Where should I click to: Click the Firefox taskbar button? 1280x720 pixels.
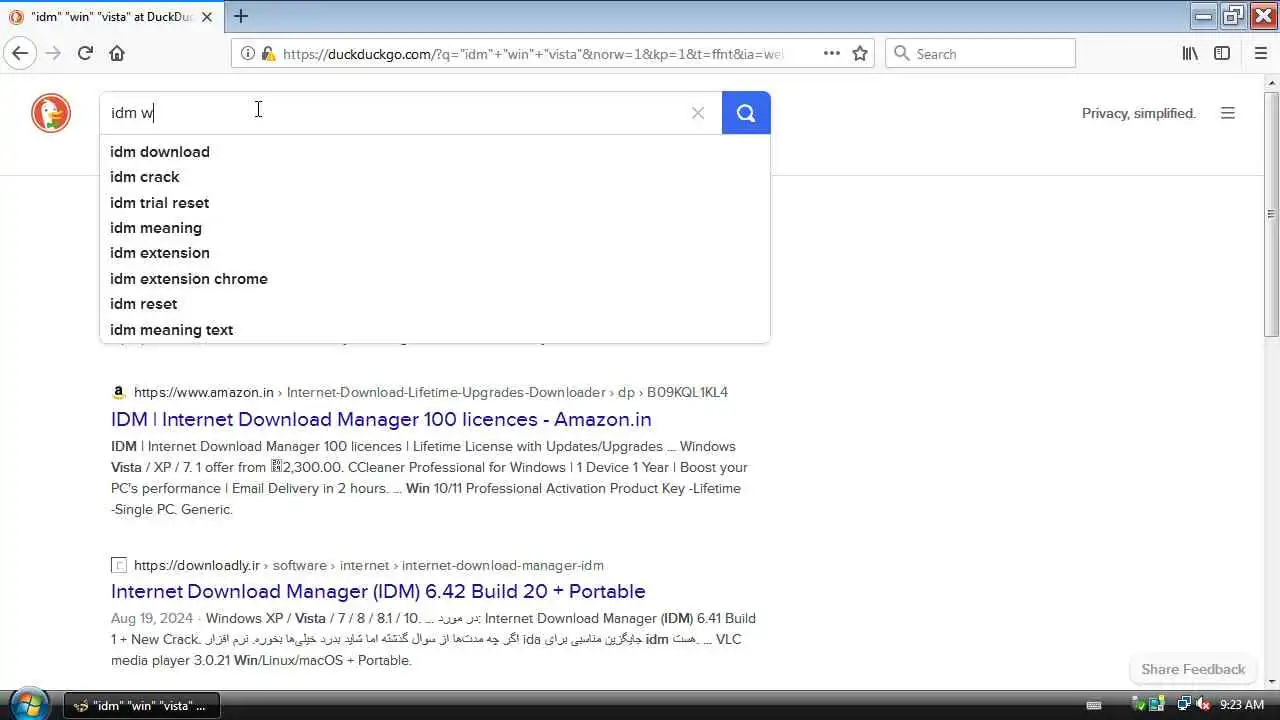142,705
